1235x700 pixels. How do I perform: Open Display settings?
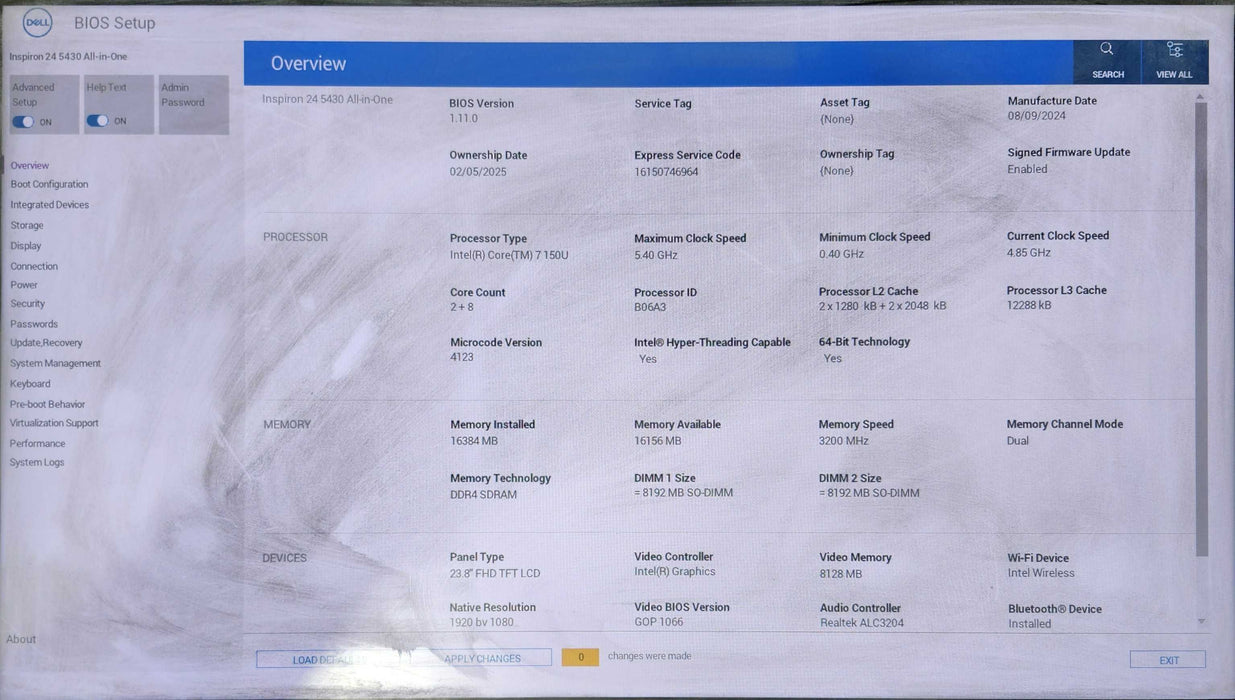(25, 245)
